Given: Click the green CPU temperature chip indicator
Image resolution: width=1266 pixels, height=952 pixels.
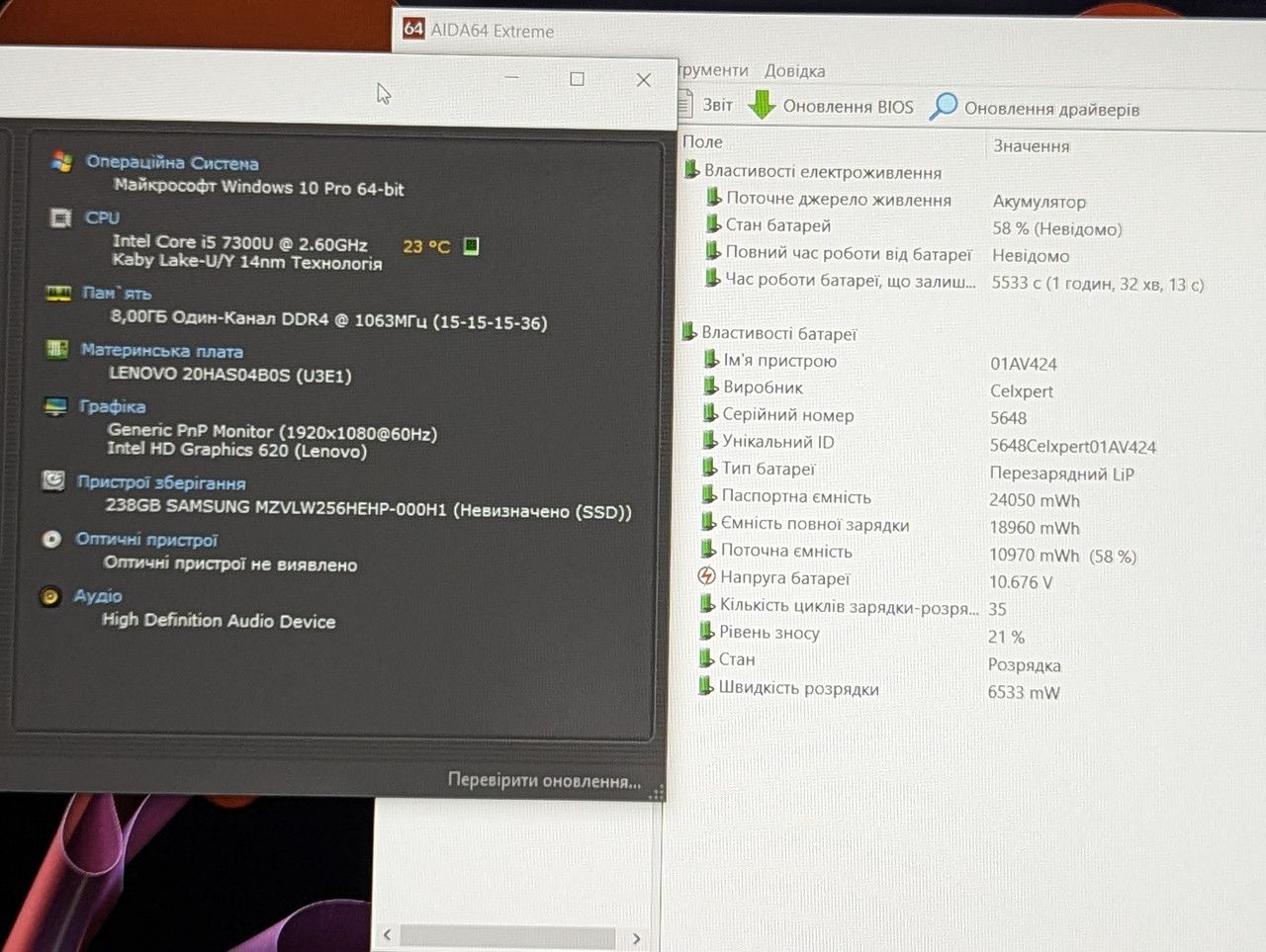Looking at the screenshot, I should click(472, 245).
